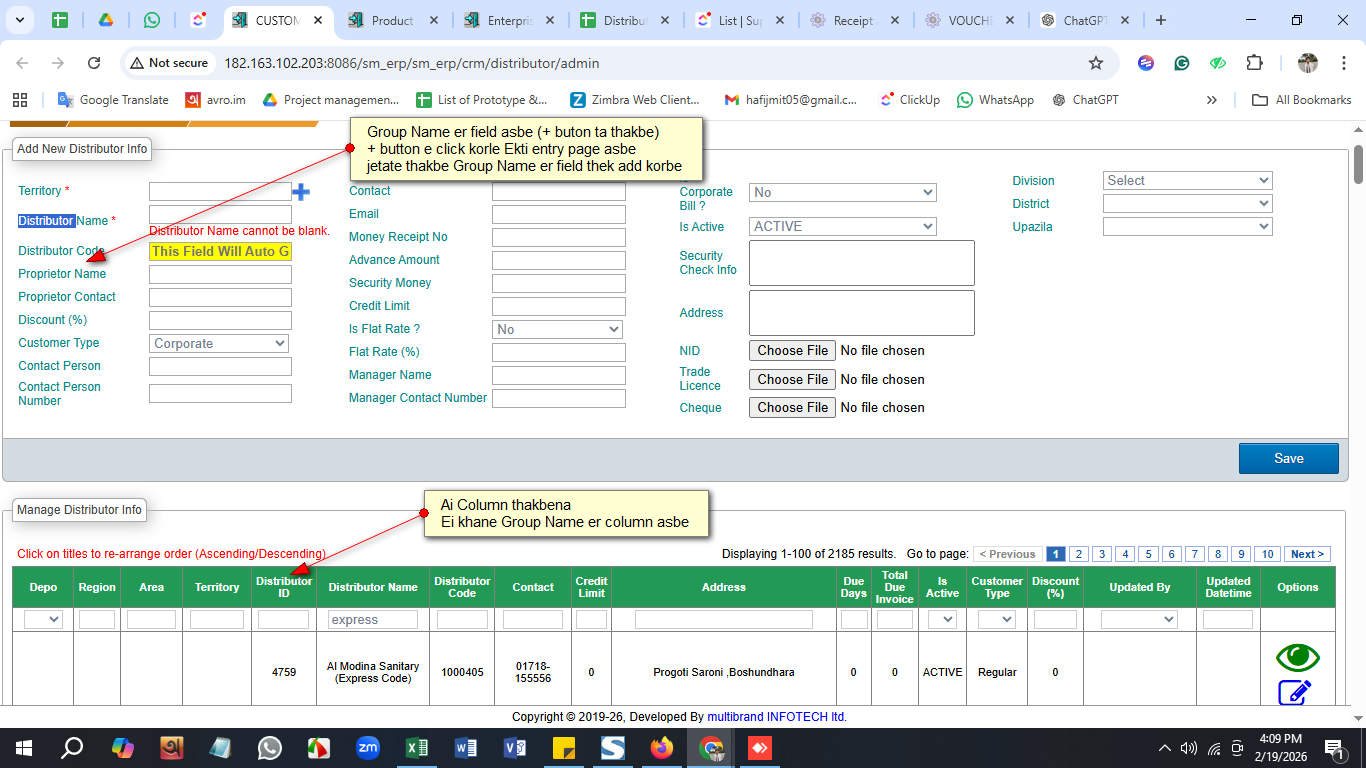
Task: Open the Apps grid in the bookmarks bar
Action: click(19, 100)
